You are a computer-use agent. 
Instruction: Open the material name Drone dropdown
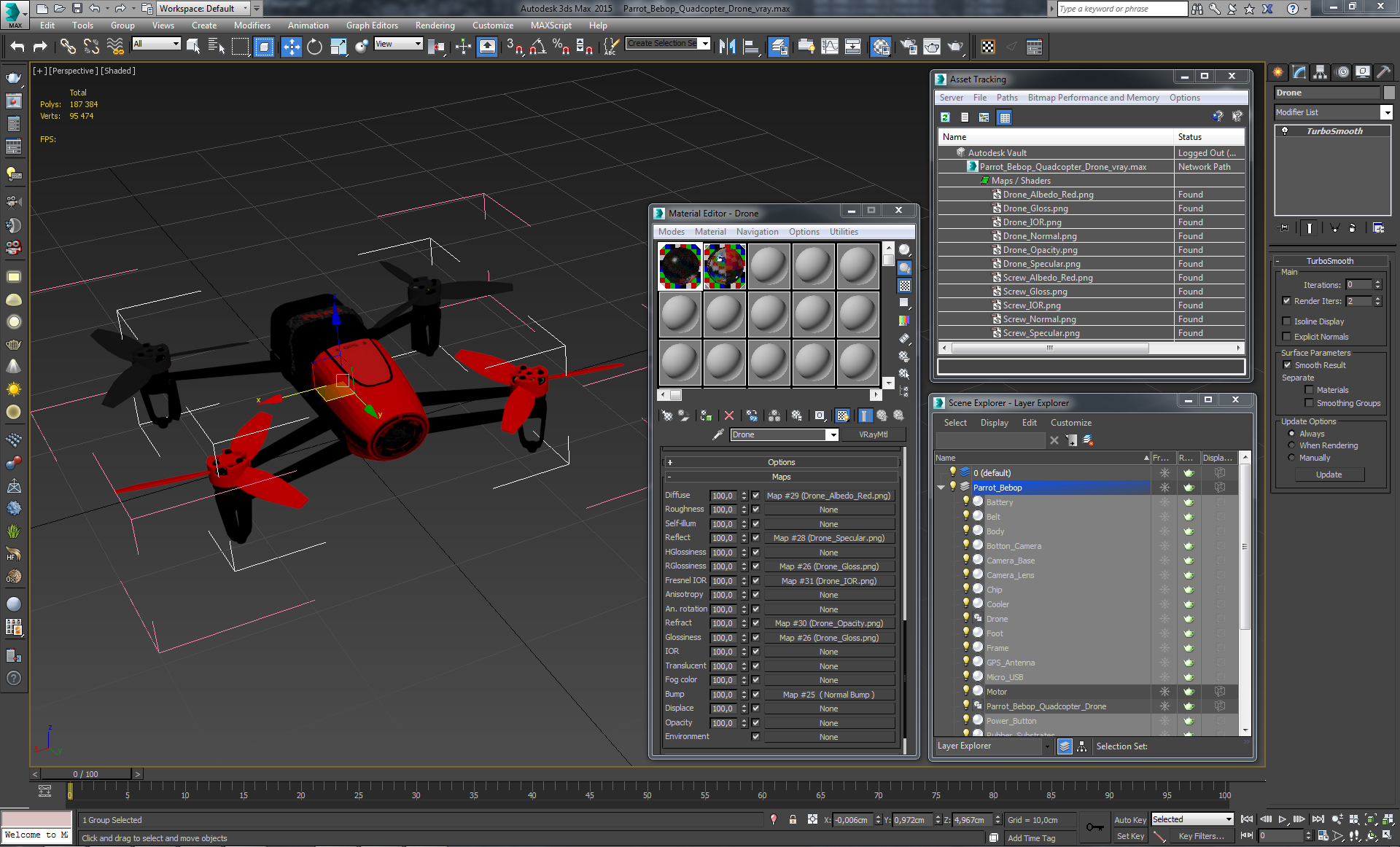pos(832,435)
